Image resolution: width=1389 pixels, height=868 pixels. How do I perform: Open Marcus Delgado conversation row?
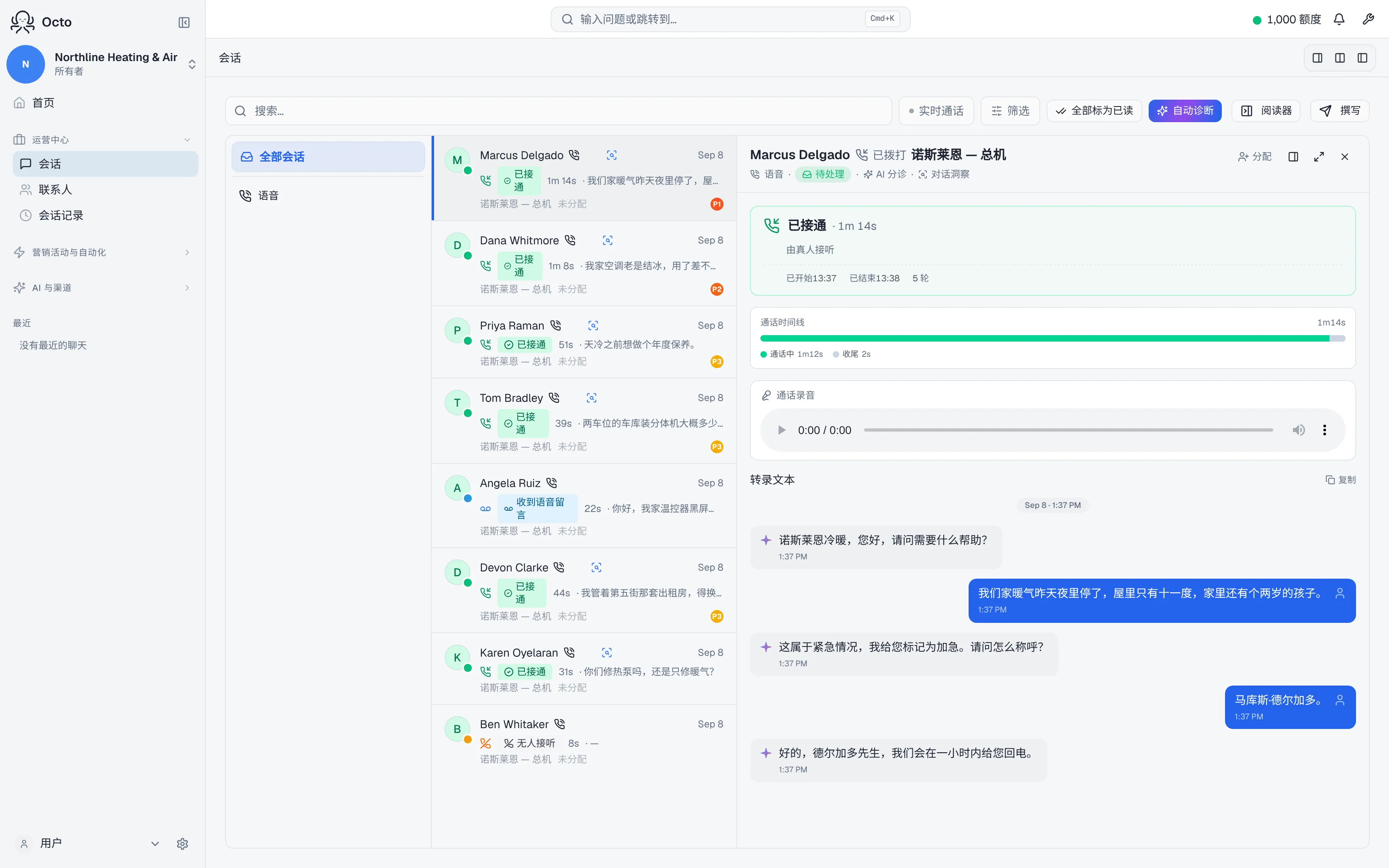click(x=584, y=178)
